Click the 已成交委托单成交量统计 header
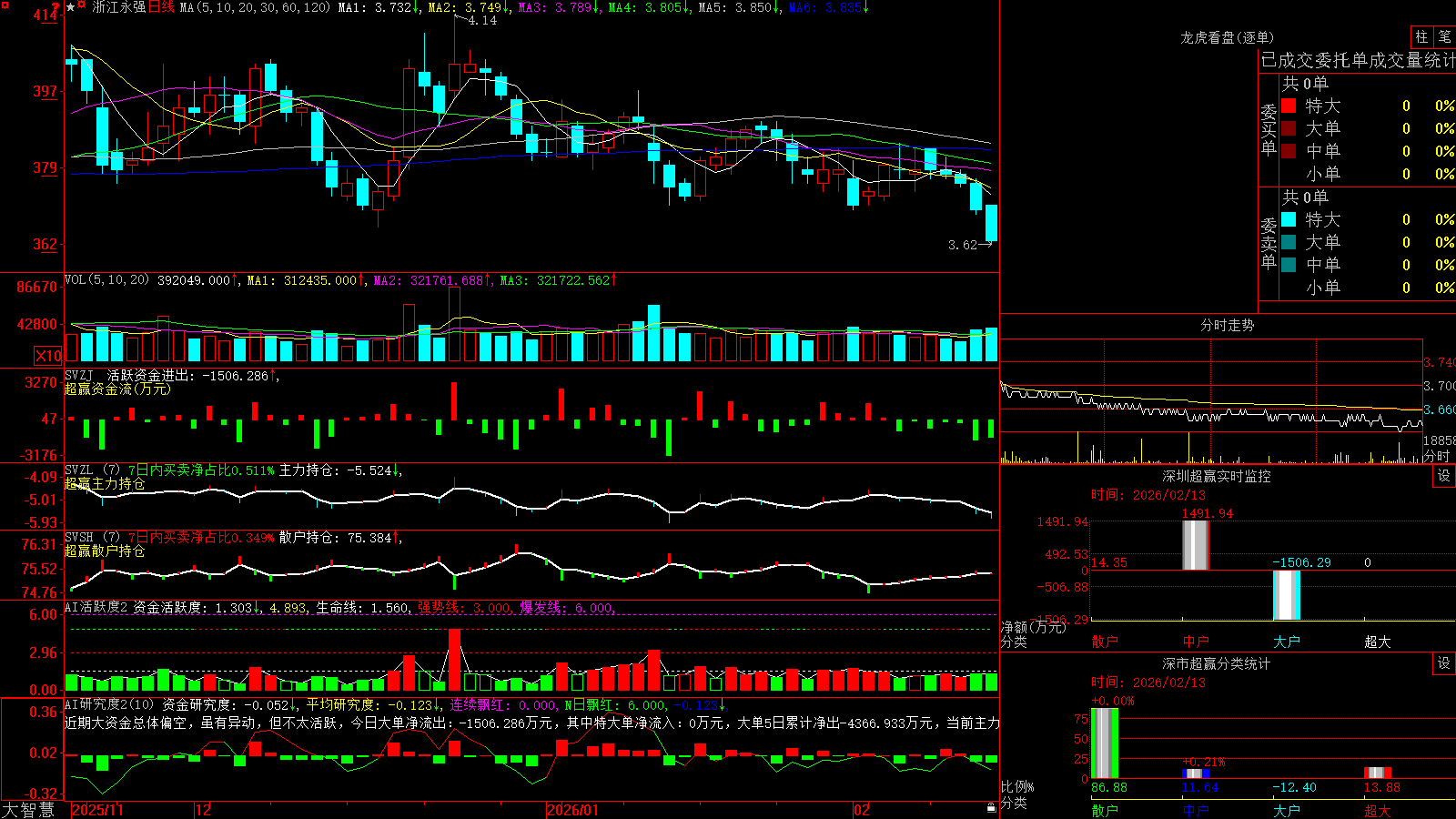 coord(1358,60)
